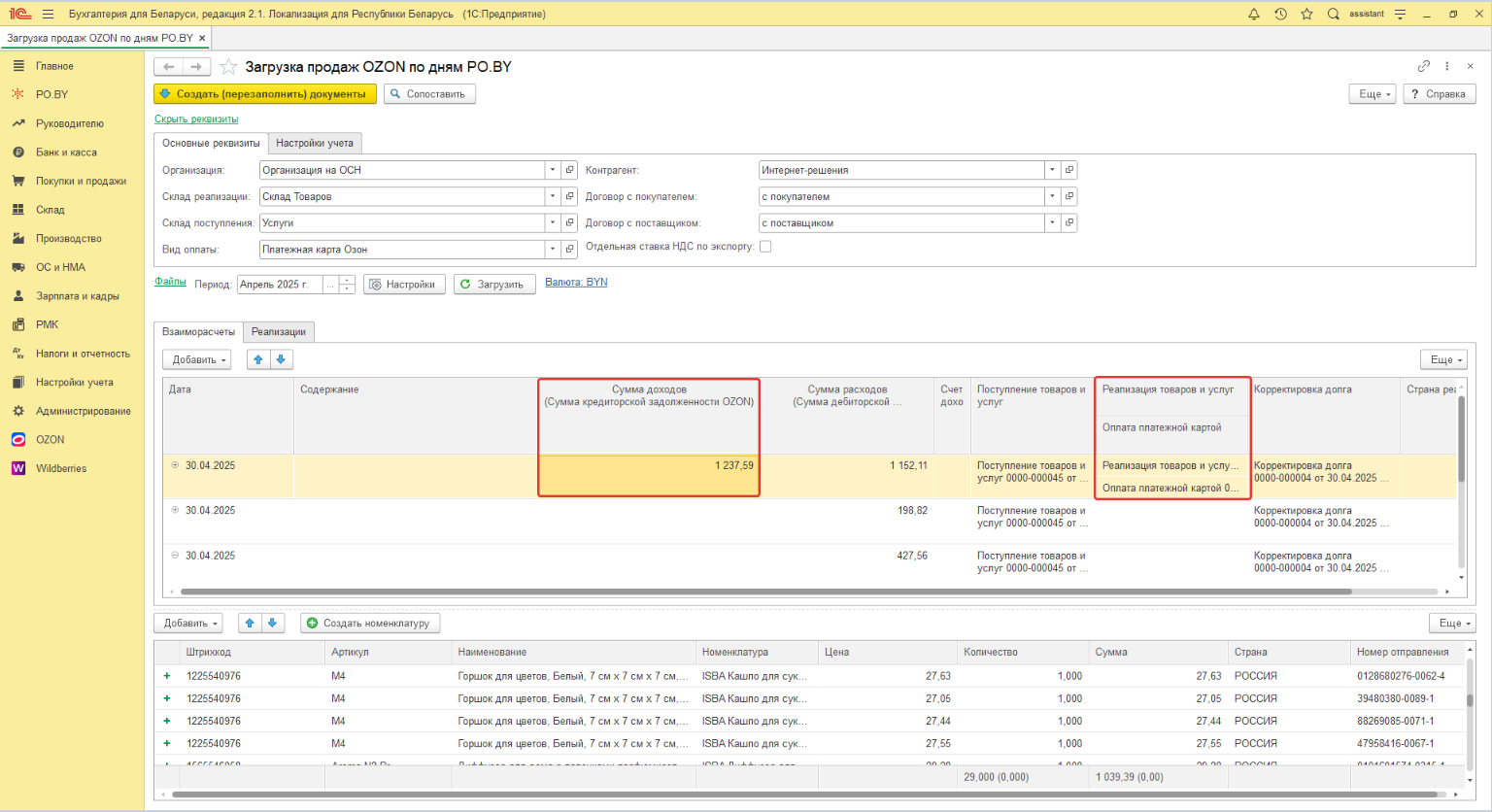Viewport: 1492px width, 812px height.
Task: Go forward with the right arrow
Action: [x=196, y=66]
